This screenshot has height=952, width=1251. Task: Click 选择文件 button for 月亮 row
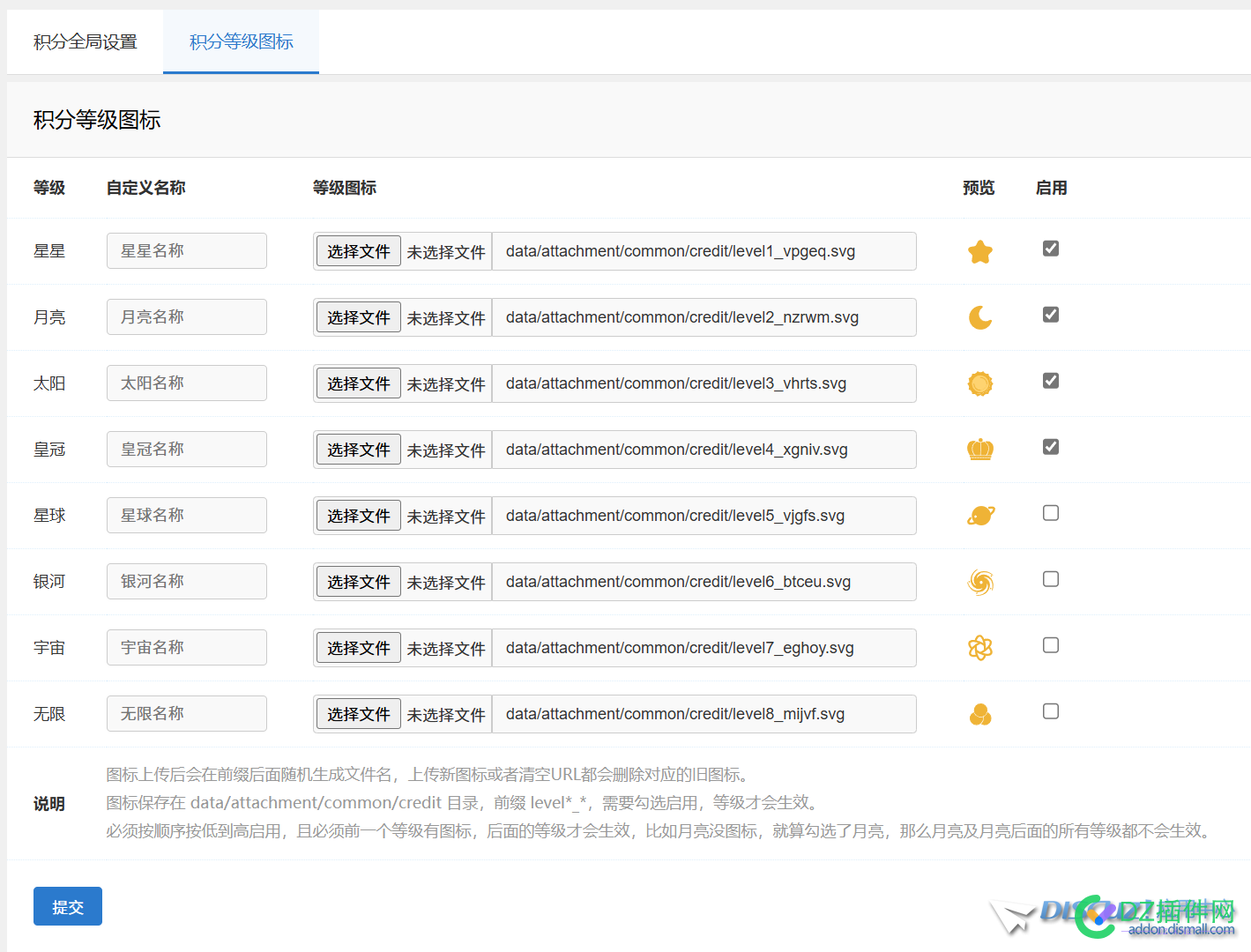[x=359, y=317]
